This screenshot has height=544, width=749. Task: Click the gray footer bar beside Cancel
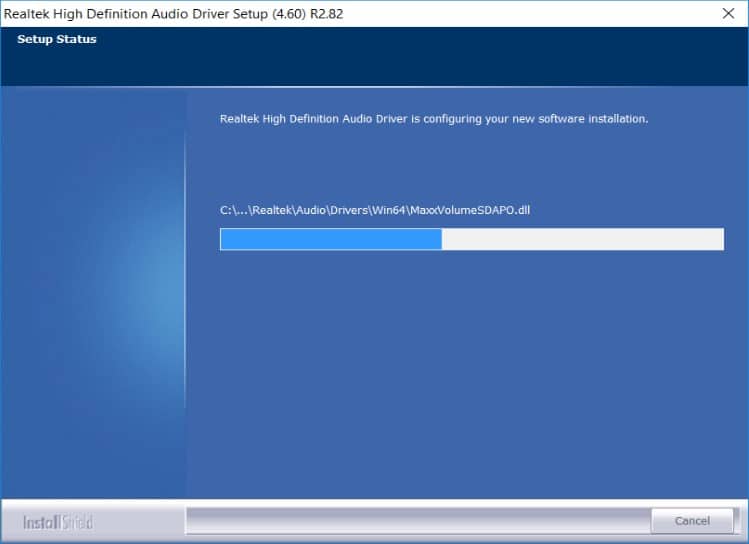(415, 521)
